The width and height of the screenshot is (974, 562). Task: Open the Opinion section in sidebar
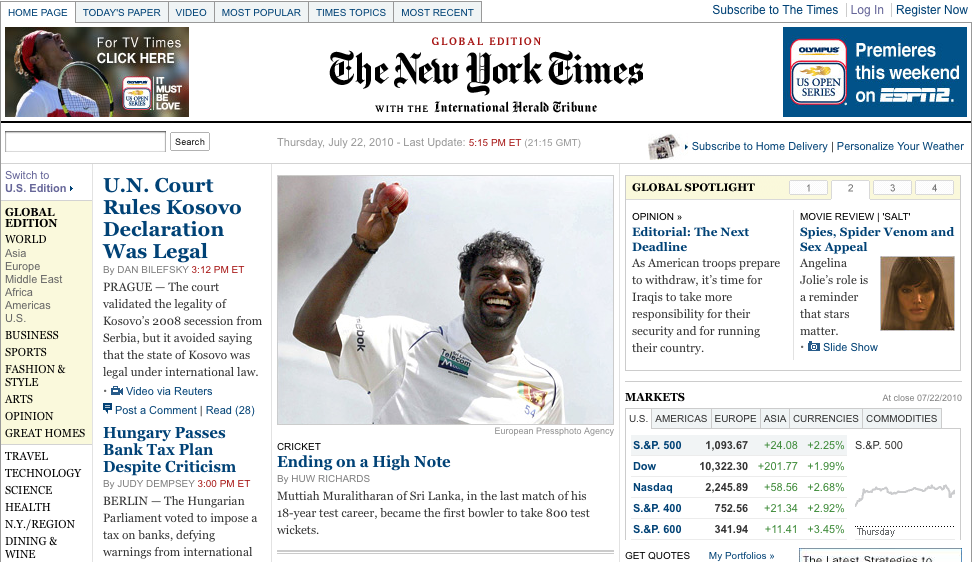pos(29,416)
